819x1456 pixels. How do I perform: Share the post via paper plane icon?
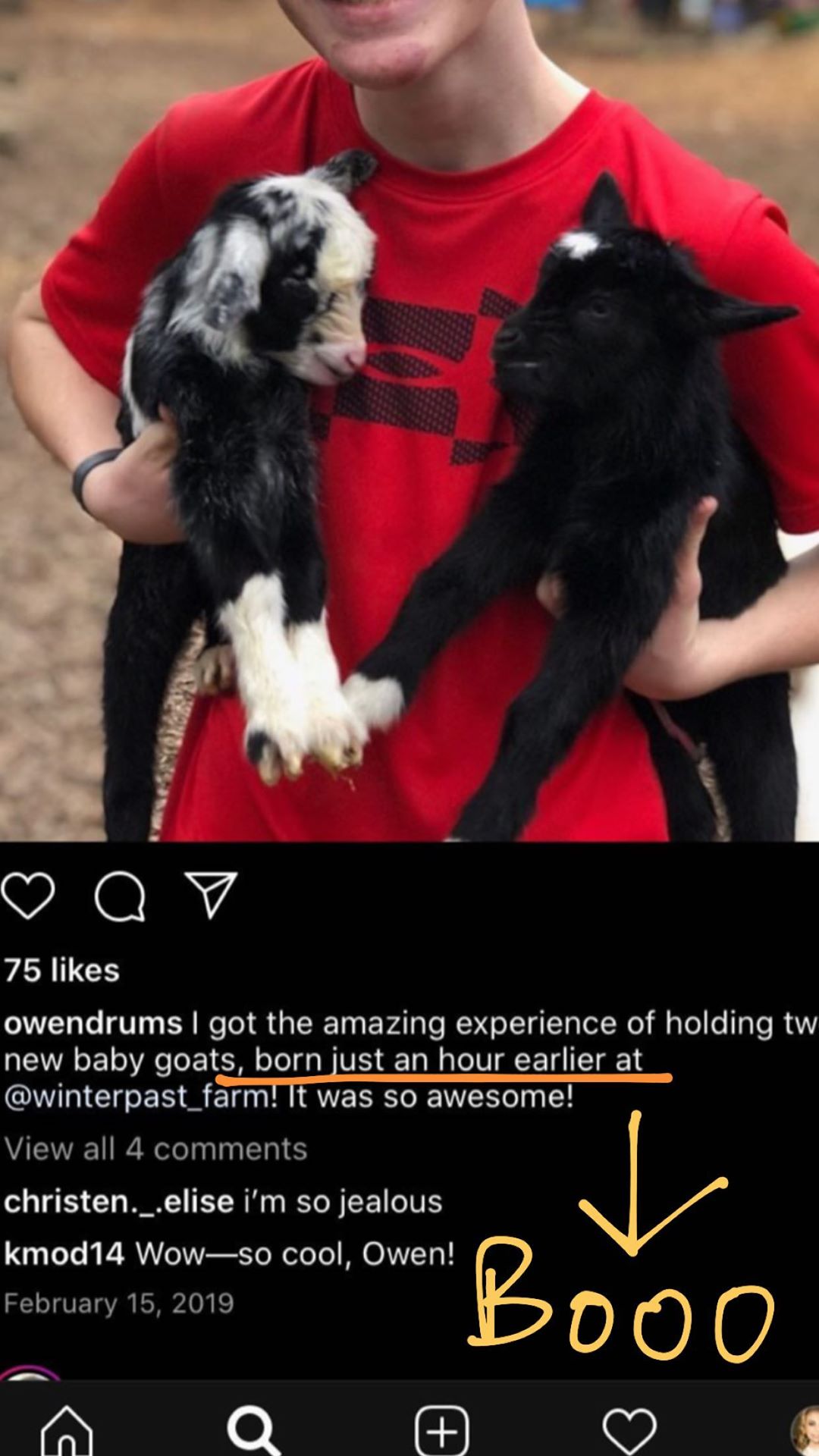[x=211, y=895]
